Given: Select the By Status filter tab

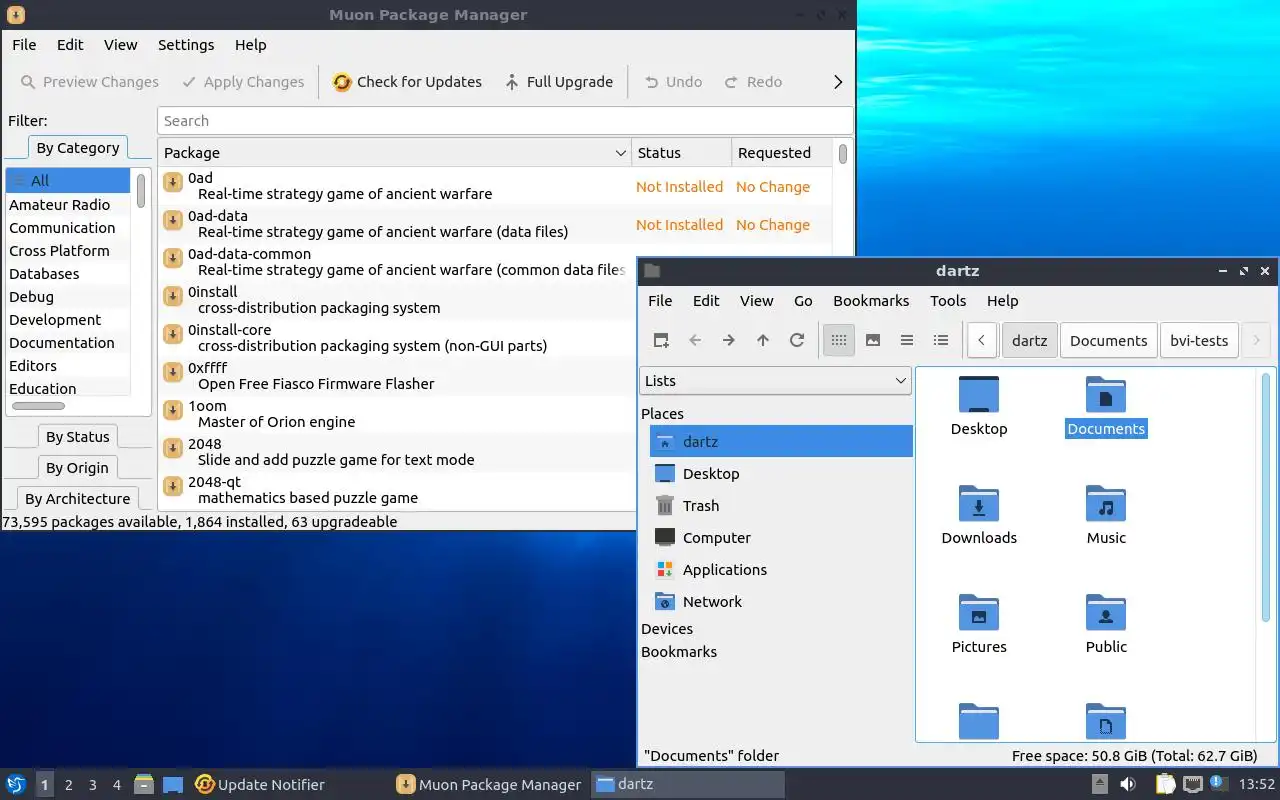Looking at the screenshot, I should pos(78,437).
